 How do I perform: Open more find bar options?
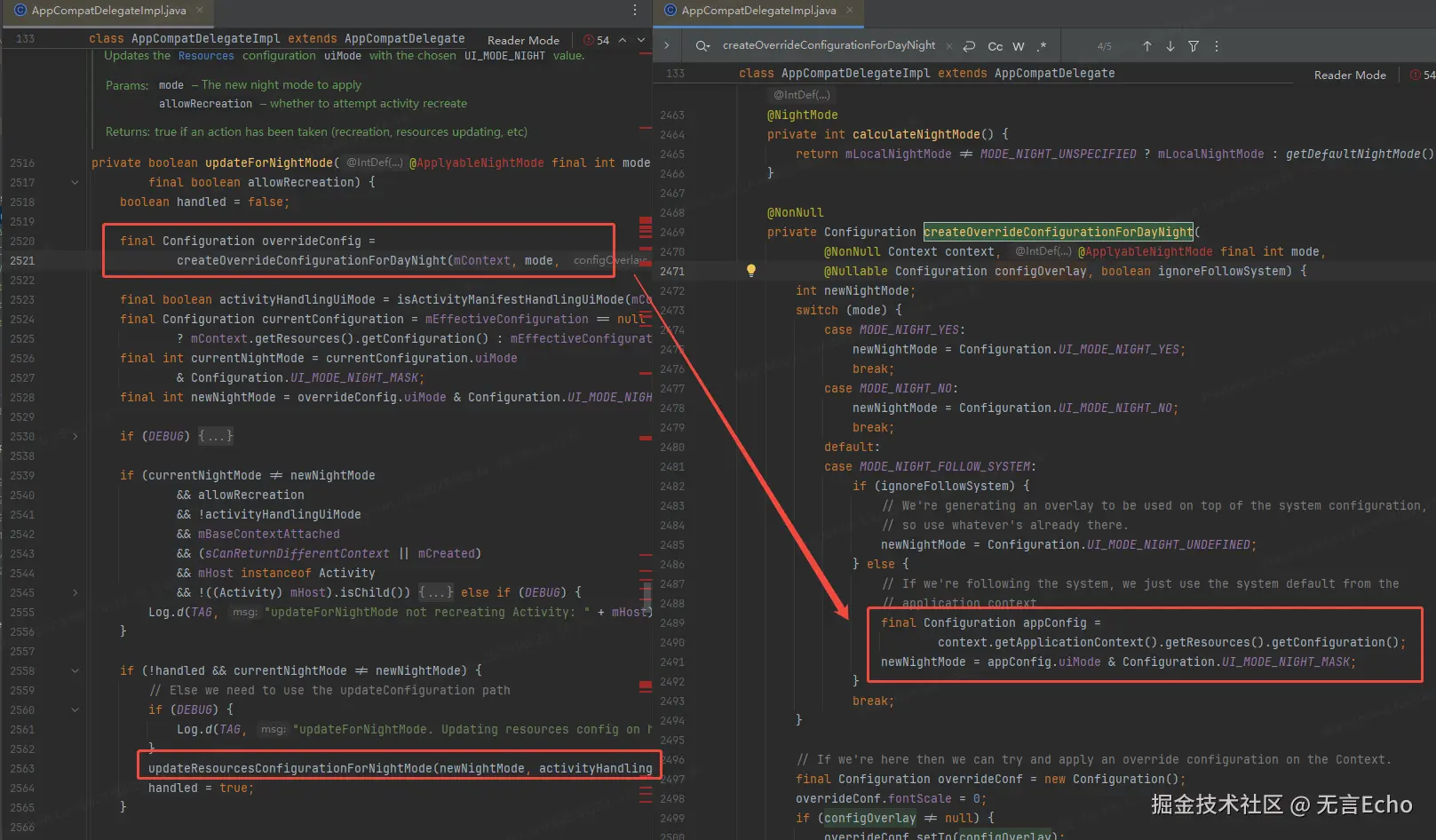pos(1217,46)
